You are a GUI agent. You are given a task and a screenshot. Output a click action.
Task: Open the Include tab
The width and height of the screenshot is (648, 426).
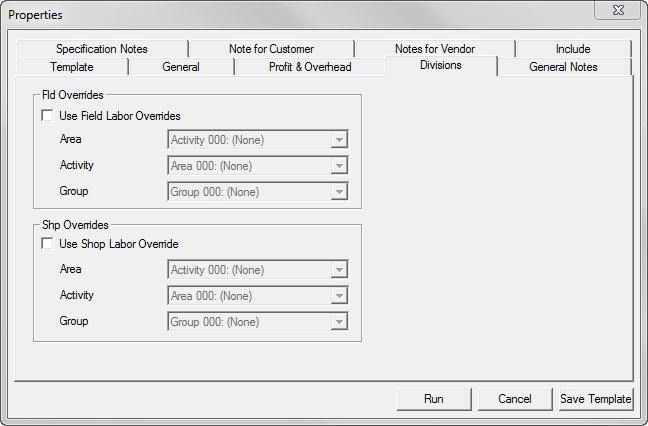pos(573,49)
